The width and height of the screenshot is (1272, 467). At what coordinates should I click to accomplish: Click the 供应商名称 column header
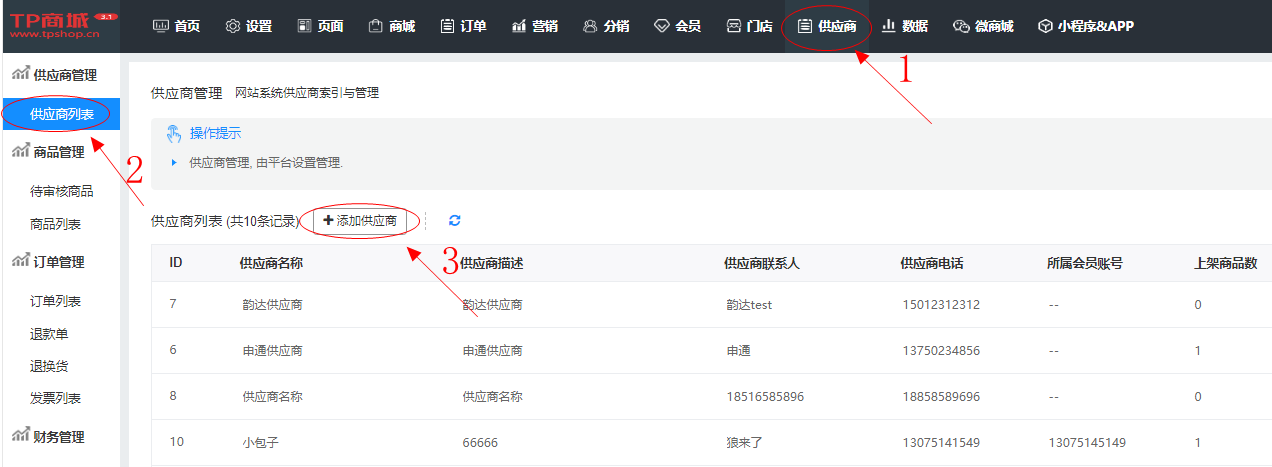[271, 263]
